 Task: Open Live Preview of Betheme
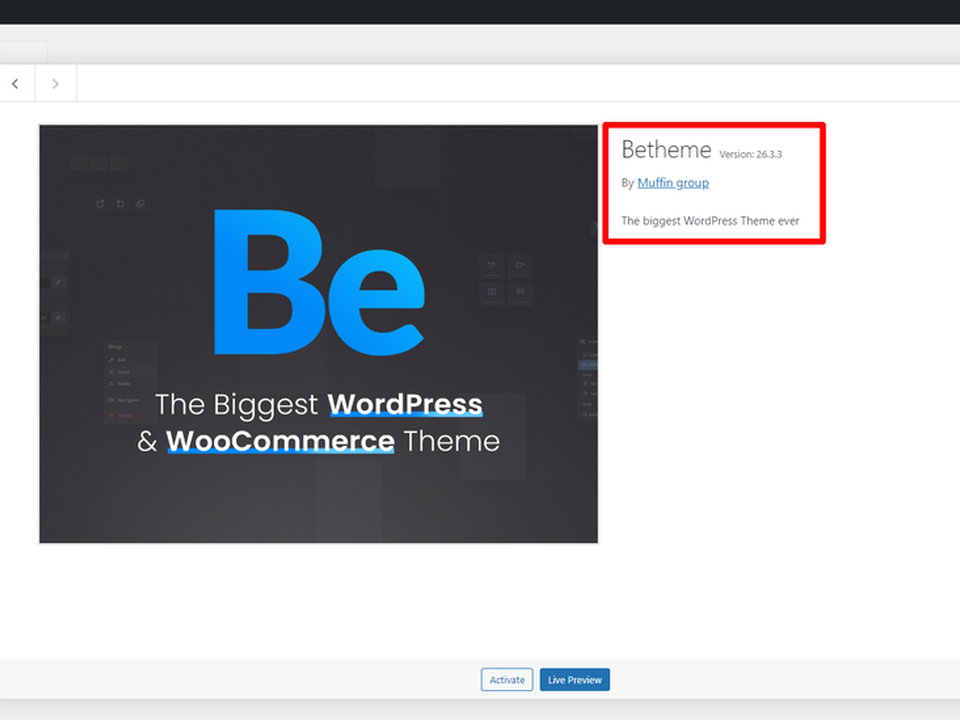(x=574, y=680)
